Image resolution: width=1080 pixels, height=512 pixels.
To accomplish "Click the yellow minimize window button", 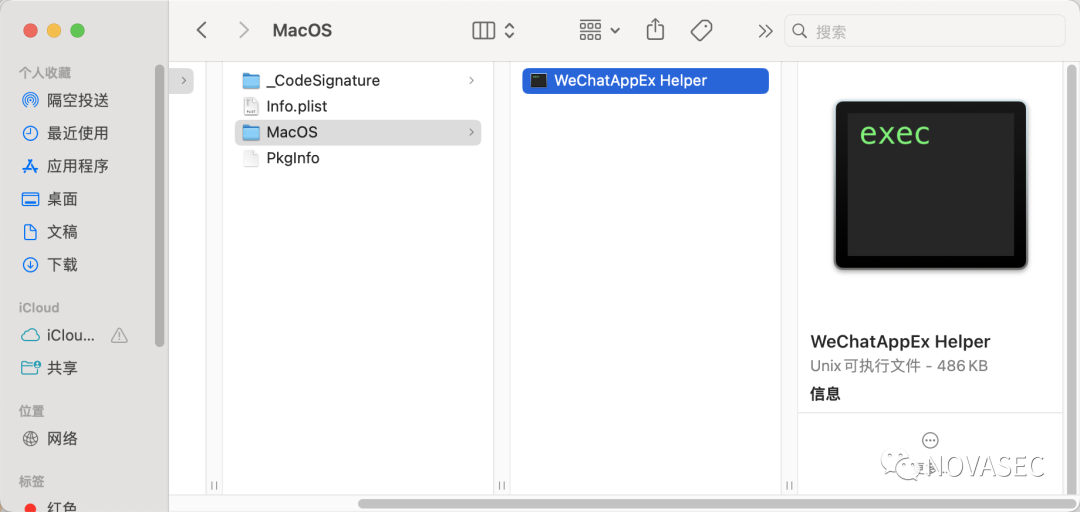I will coord(54,30).
